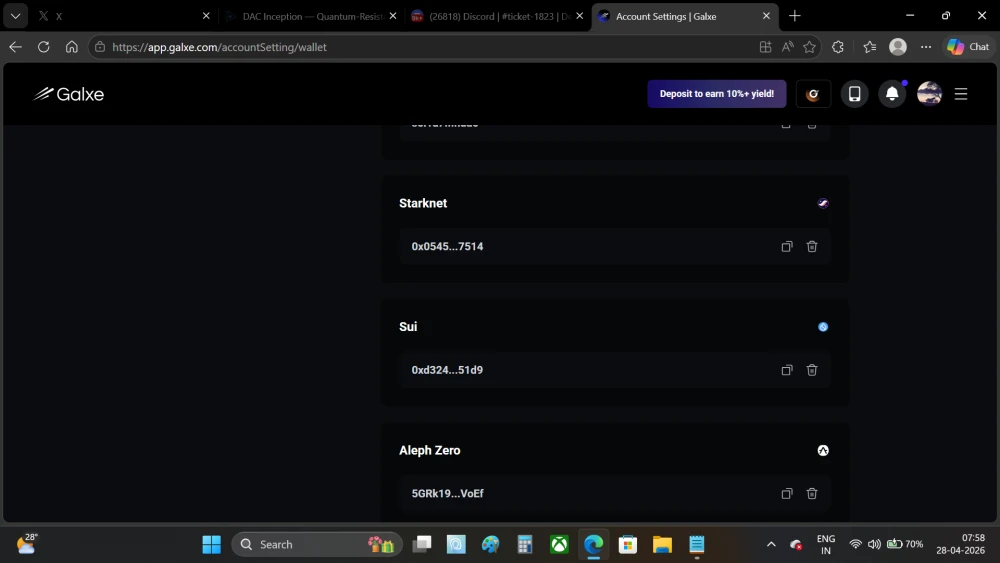Image resolution: width=1000 pixels, height=563 pixels.
Task: Expand the tab search dropdown arrow
Action: pos(15,16)
